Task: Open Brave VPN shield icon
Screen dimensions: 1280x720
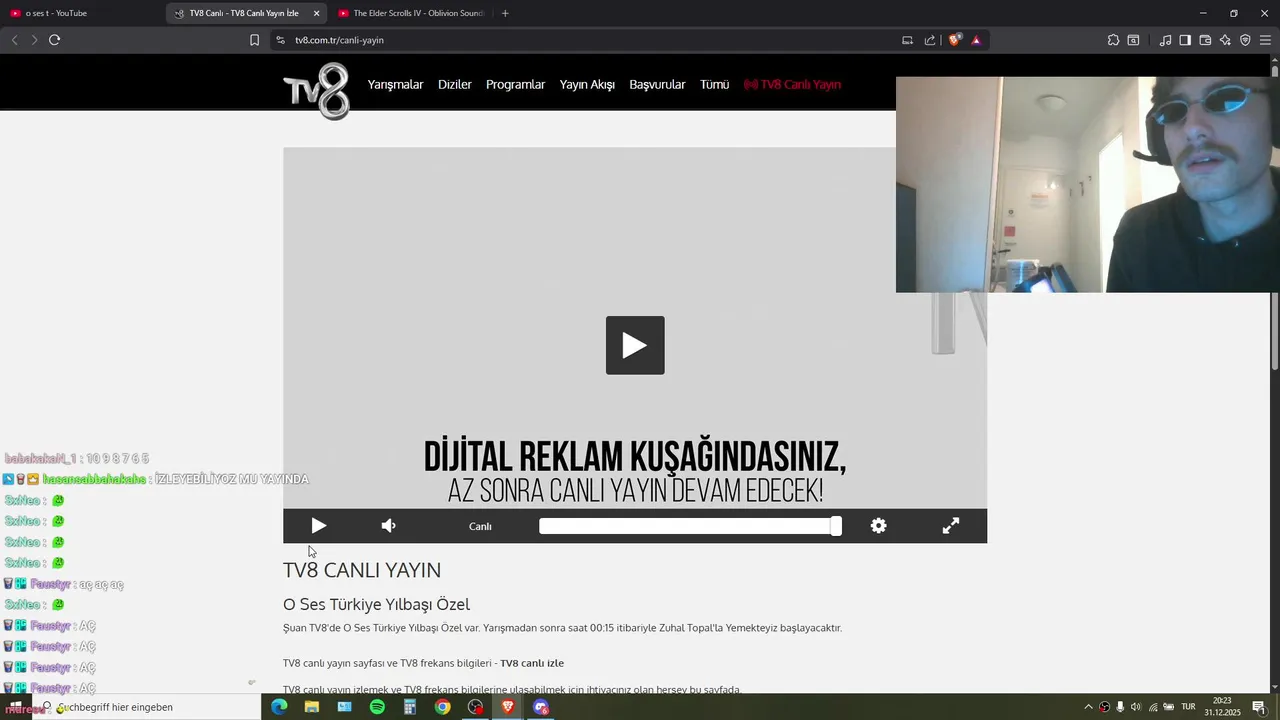Action: click(1245, 40)
